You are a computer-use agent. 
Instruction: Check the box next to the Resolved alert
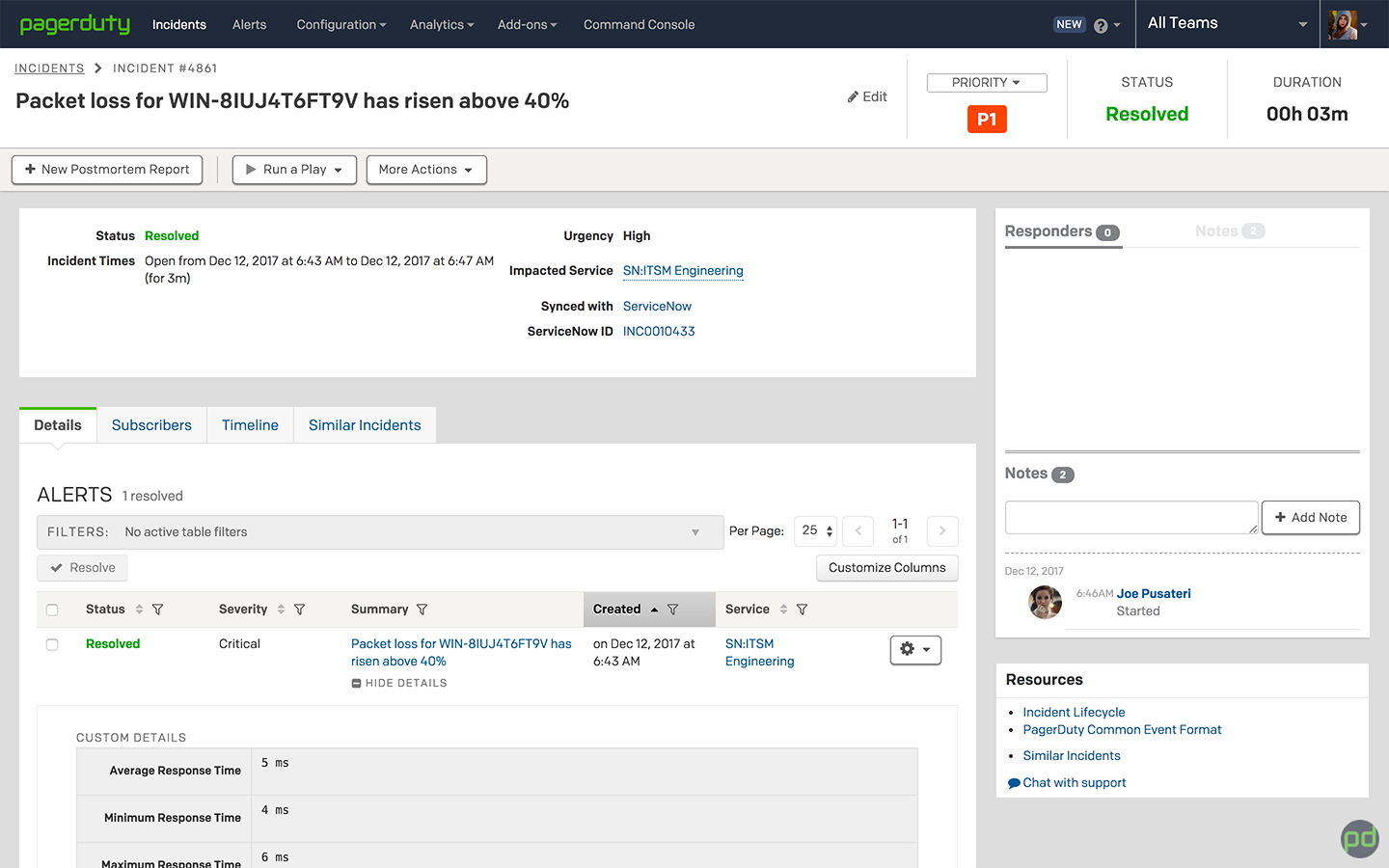point(52,644)
